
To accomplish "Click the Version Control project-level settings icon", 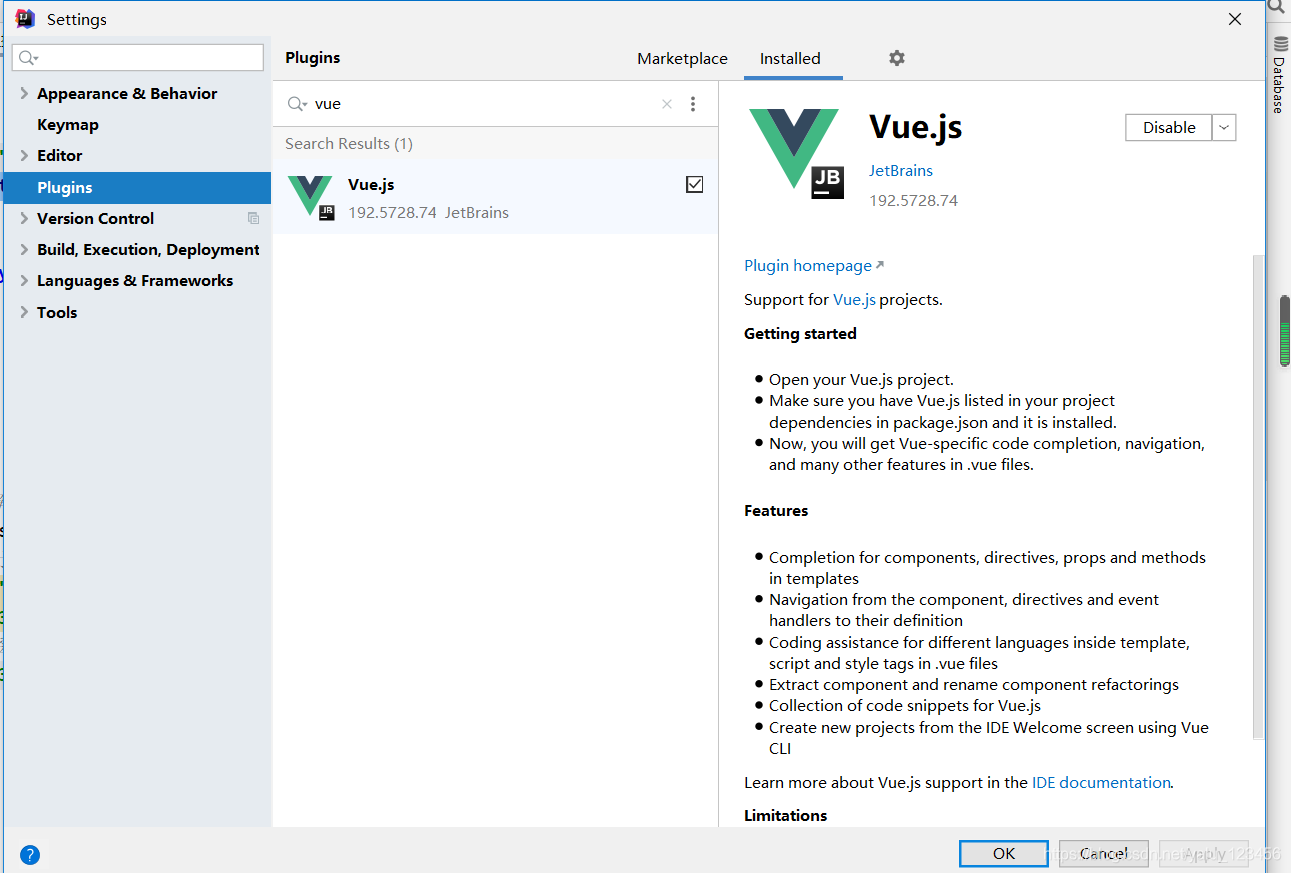I will [x=254, y=218].
